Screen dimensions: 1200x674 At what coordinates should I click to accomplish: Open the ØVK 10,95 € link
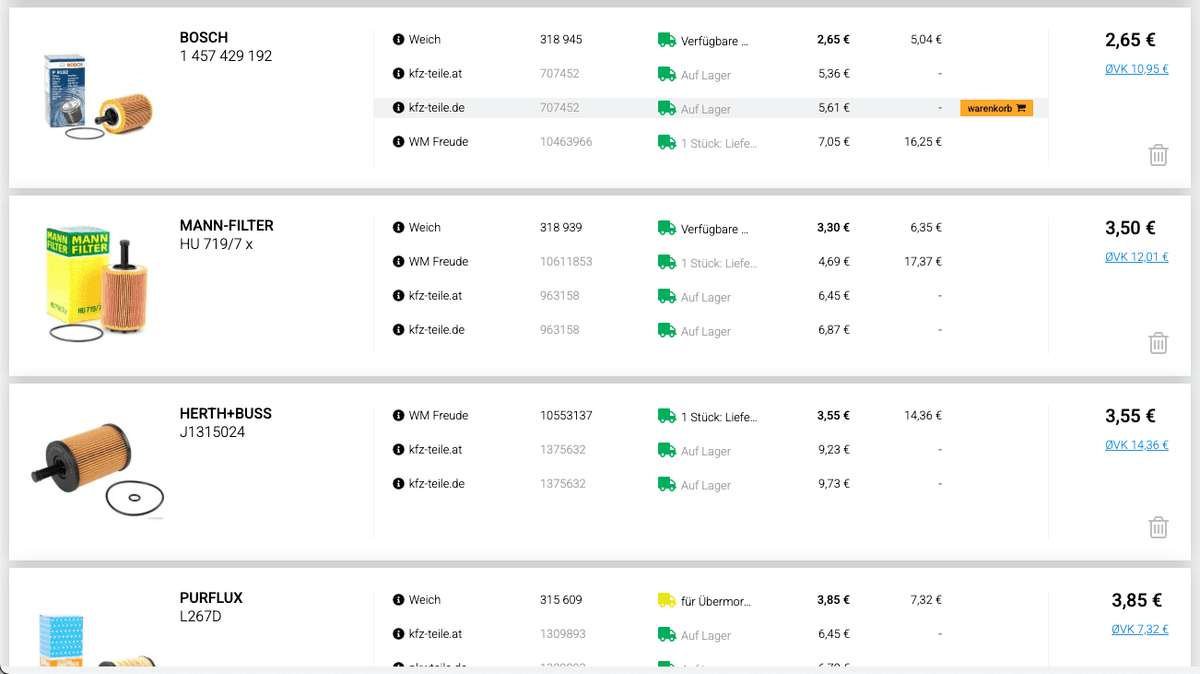click(1137, 69)
